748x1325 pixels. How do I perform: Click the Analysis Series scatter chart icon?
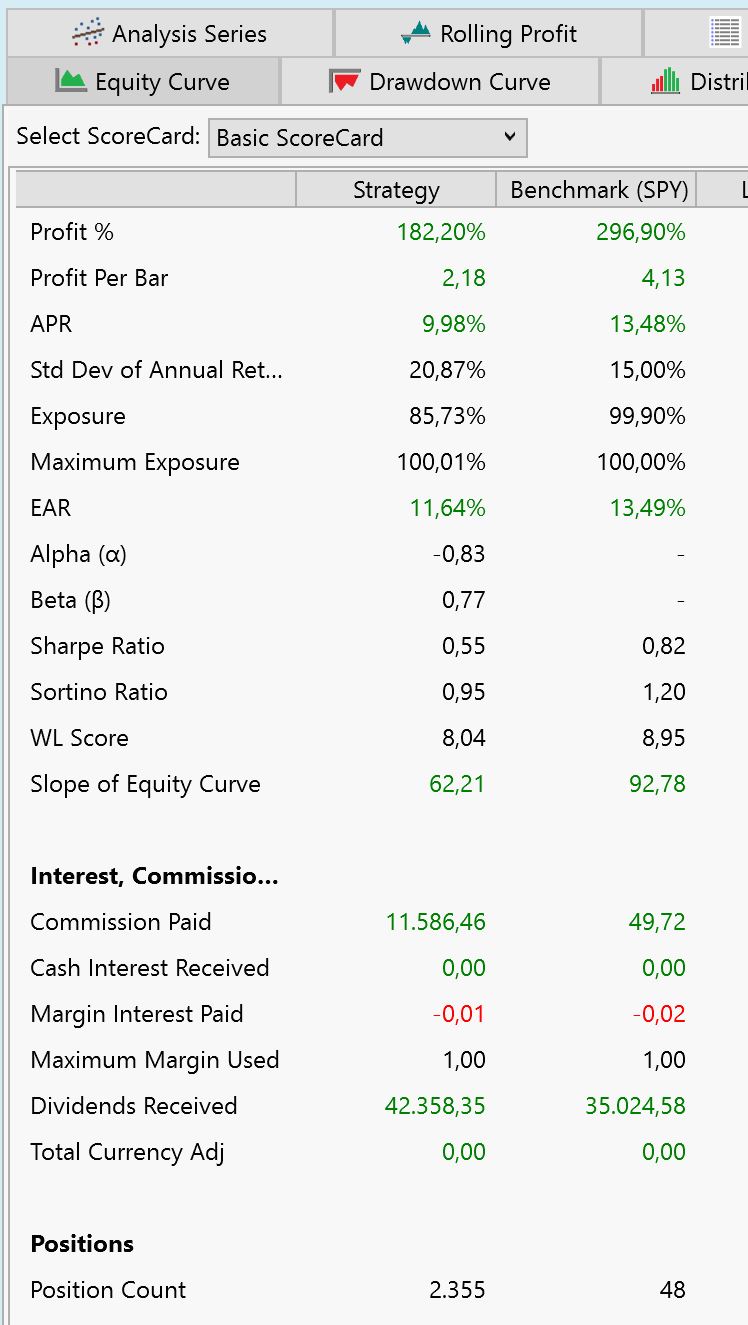point(88,33)
